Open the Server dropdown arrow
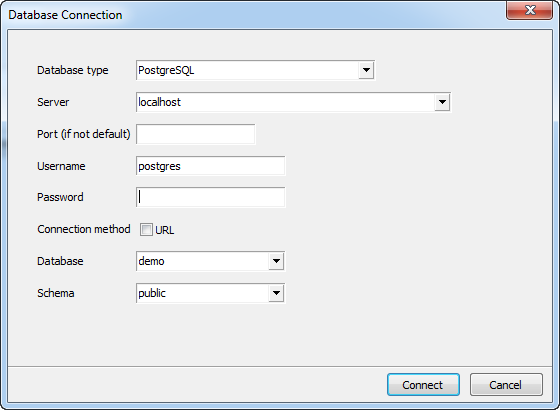The width and height of the screenshot is (560, 410). (442, 102)
